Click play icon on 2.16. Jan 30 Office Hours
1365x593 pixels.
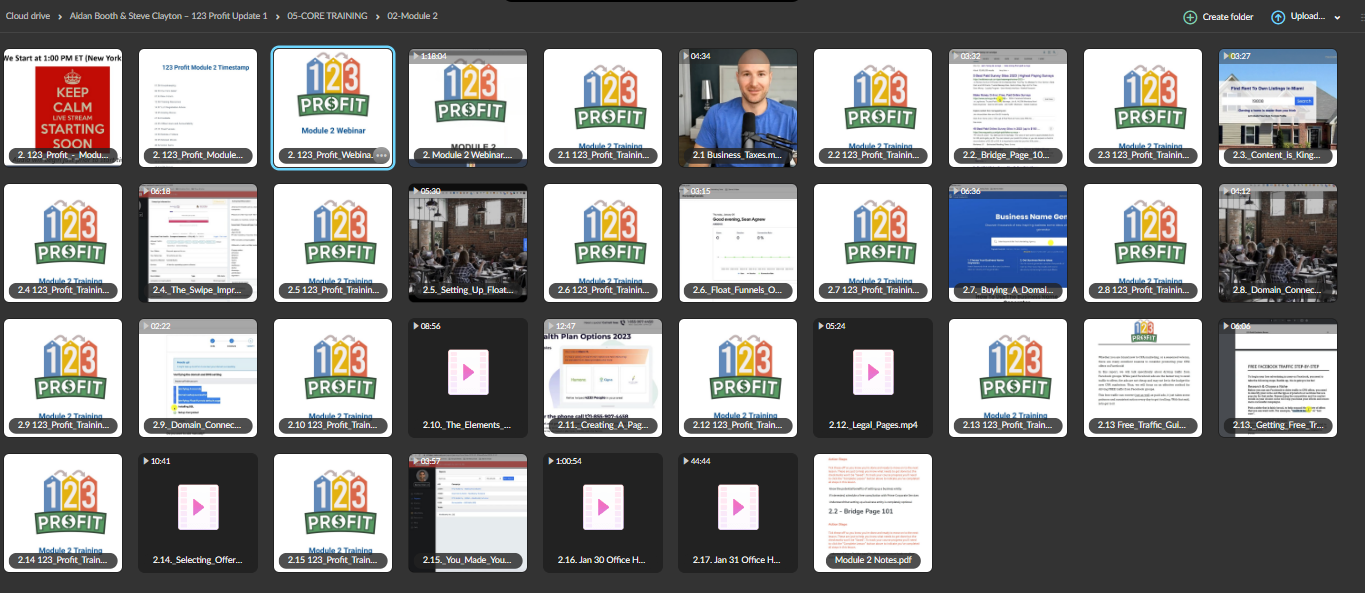(x=603, y=507)
